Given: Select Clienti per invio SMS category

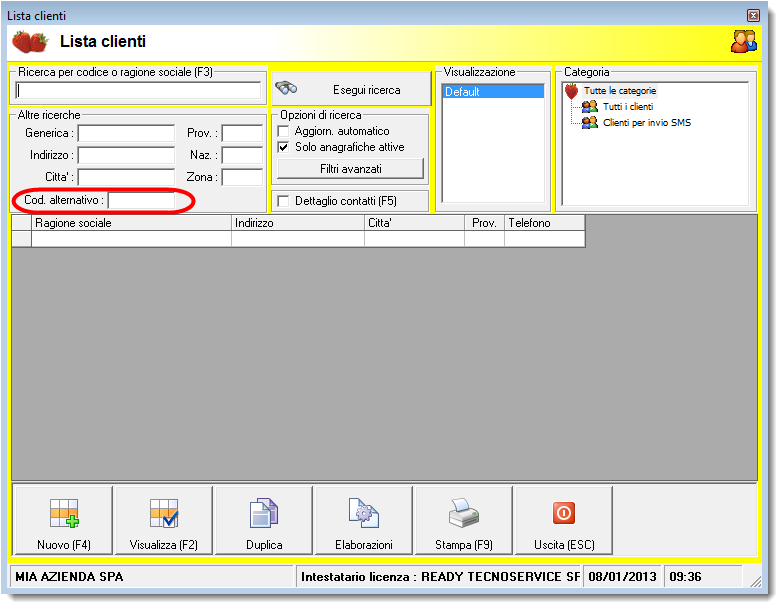Looking at the screenshot, I should coord(647,123).
